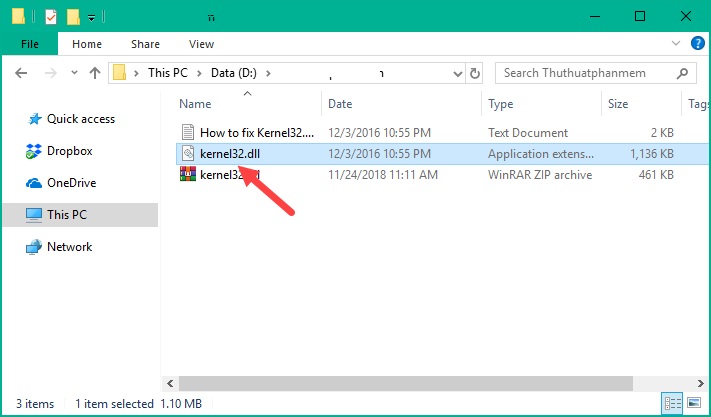Minimize the File Explorer window
Viewport: 711px width, 417px height.
pyautogui.click(x=594, y=16)
